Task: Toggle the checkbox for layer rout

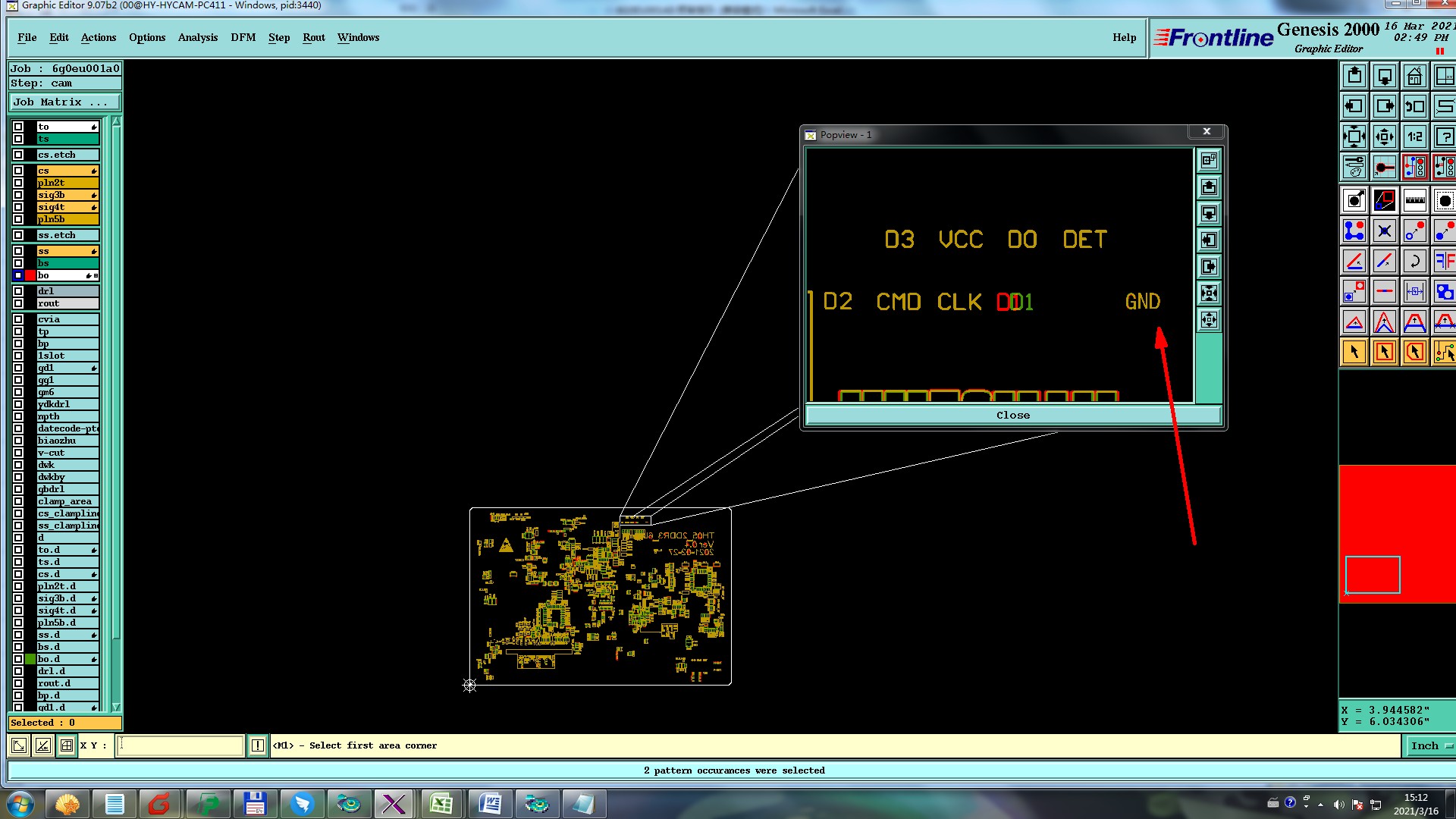Action: point(18,303)
